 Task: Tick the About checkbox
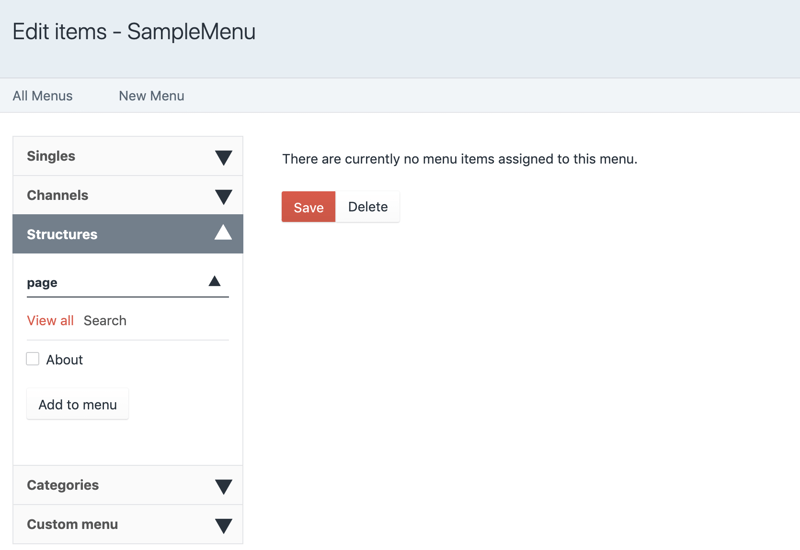[33, 359]
